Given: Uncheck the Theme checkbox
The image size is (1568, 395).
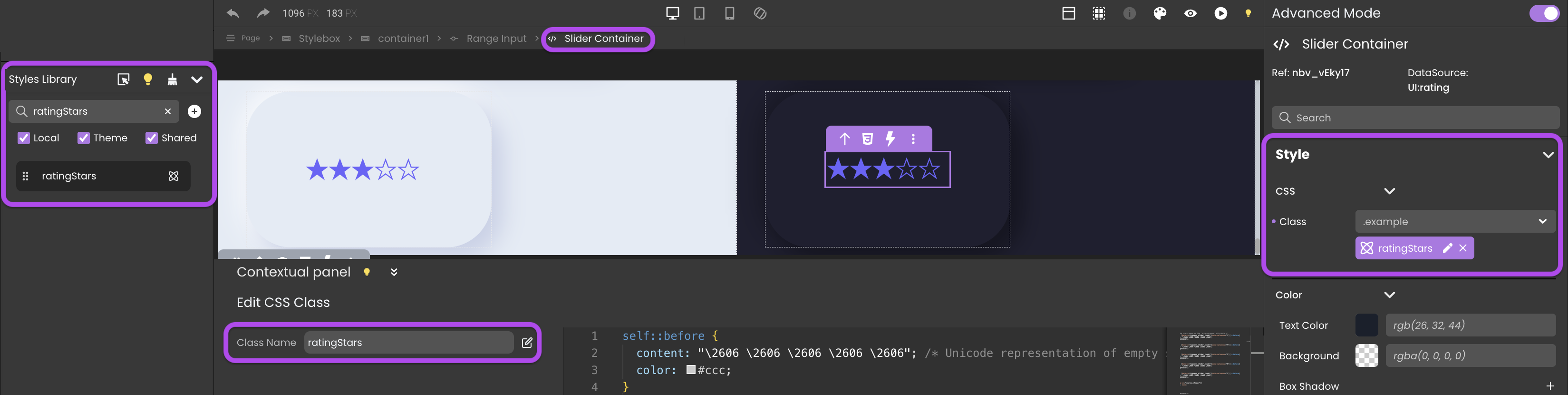Looking at the screenshot, I should pyautogui.click(x=83, y=138).
